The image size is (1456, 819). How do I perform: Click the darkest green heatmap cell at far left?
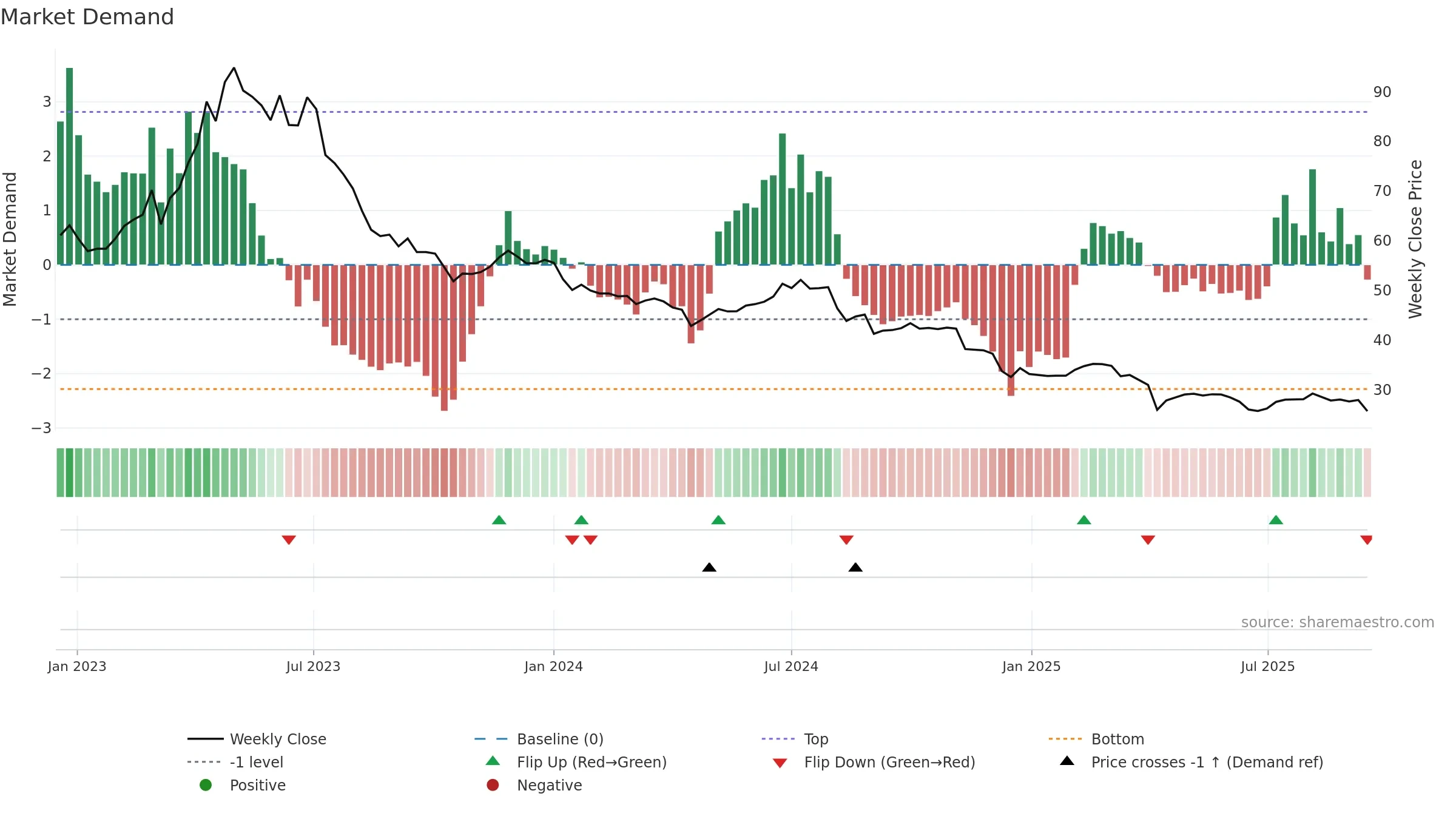point(70,473)
